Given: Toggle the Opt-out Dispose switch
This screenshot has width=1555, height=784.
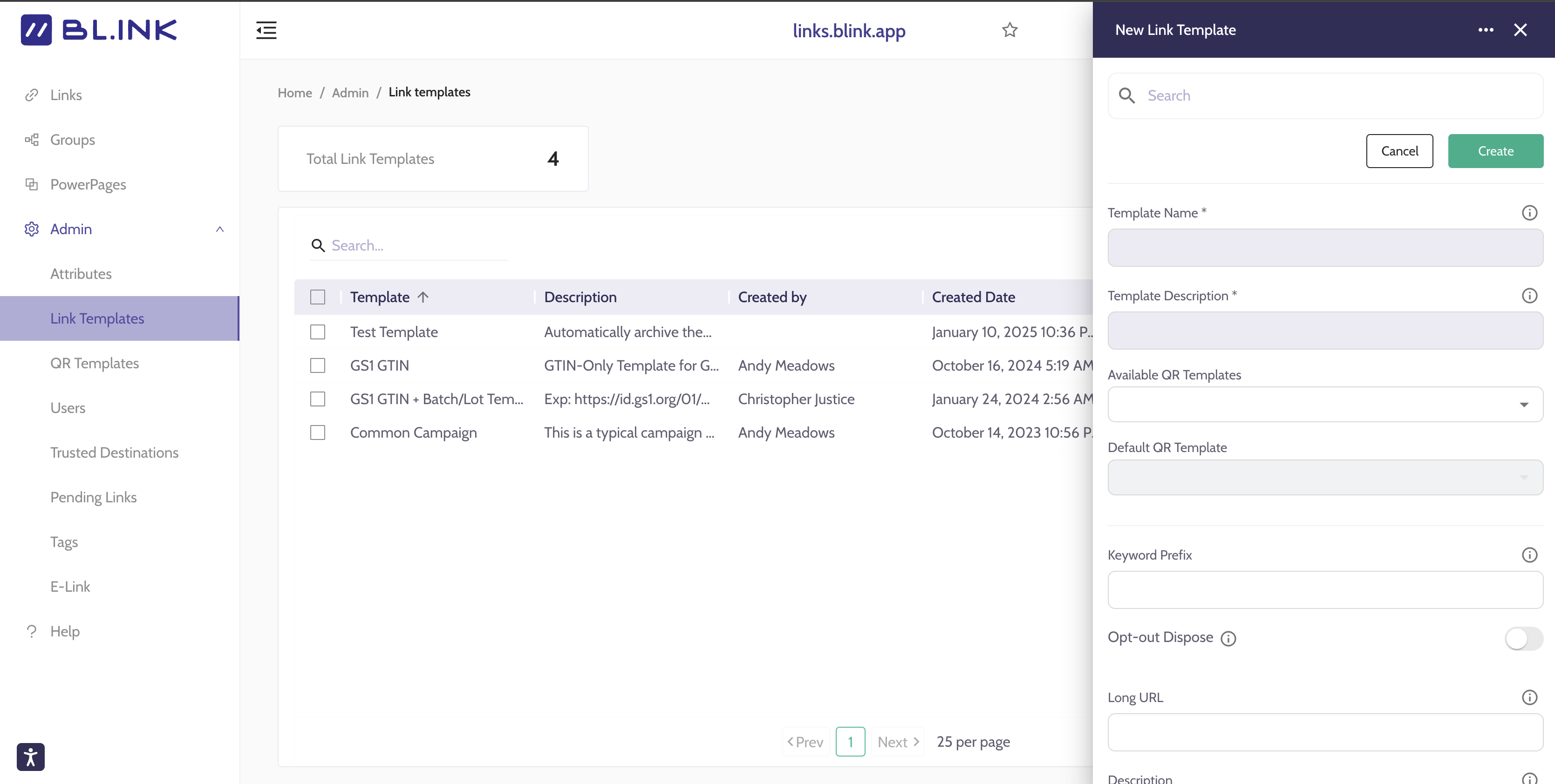Looking at the screenshot, I should coord(1524,639).
